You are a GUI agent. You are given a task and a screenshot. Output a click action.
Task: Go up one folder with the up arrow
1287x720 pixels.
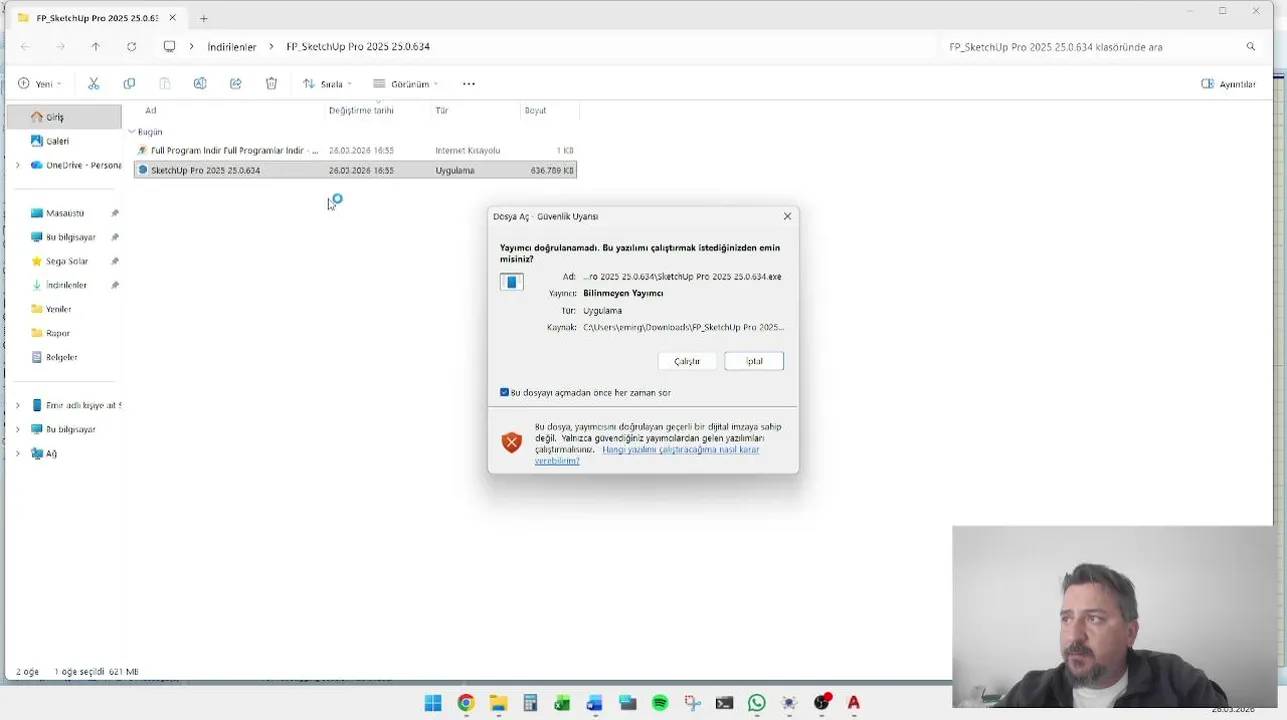[x=96, y=47]
